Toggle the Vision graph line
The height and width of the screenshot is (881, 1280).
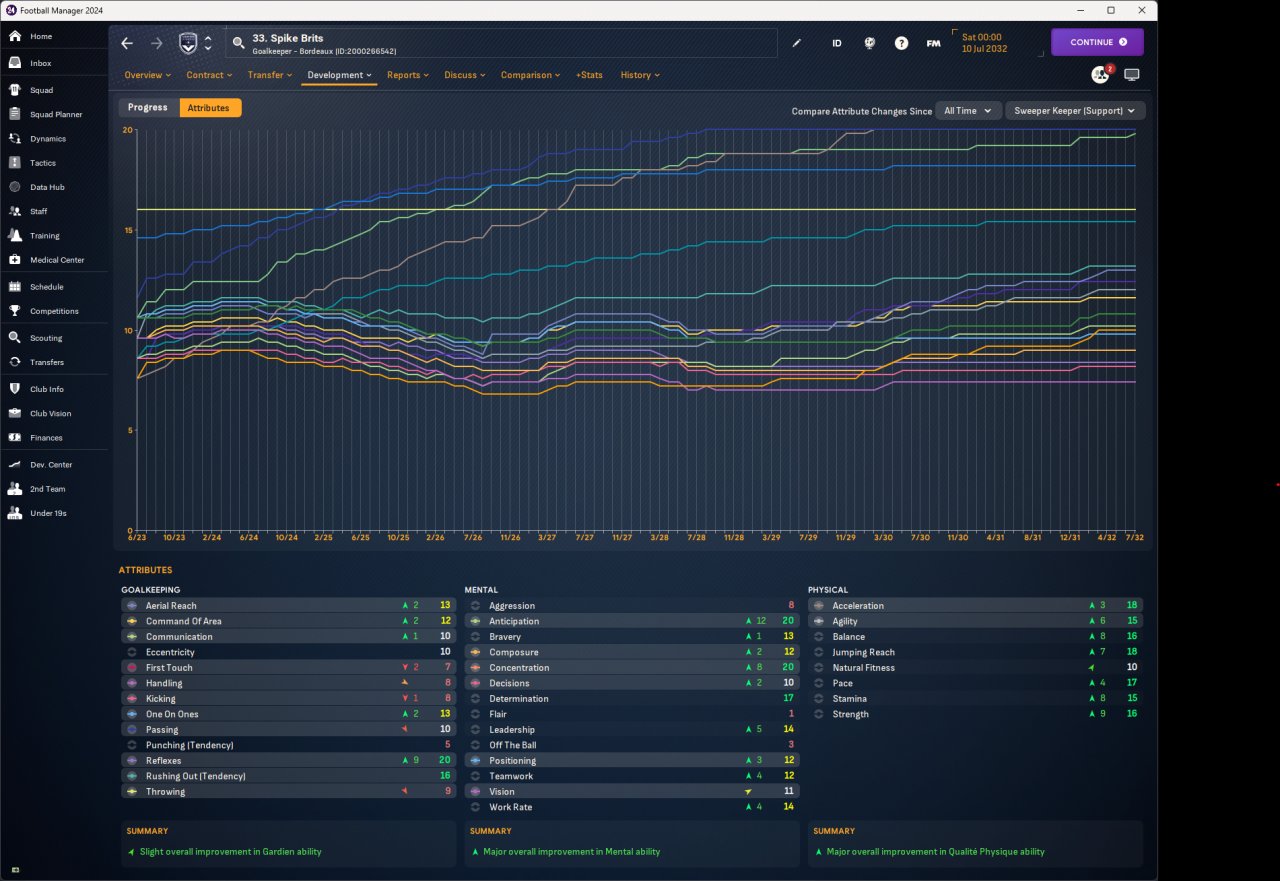(475, 792)
